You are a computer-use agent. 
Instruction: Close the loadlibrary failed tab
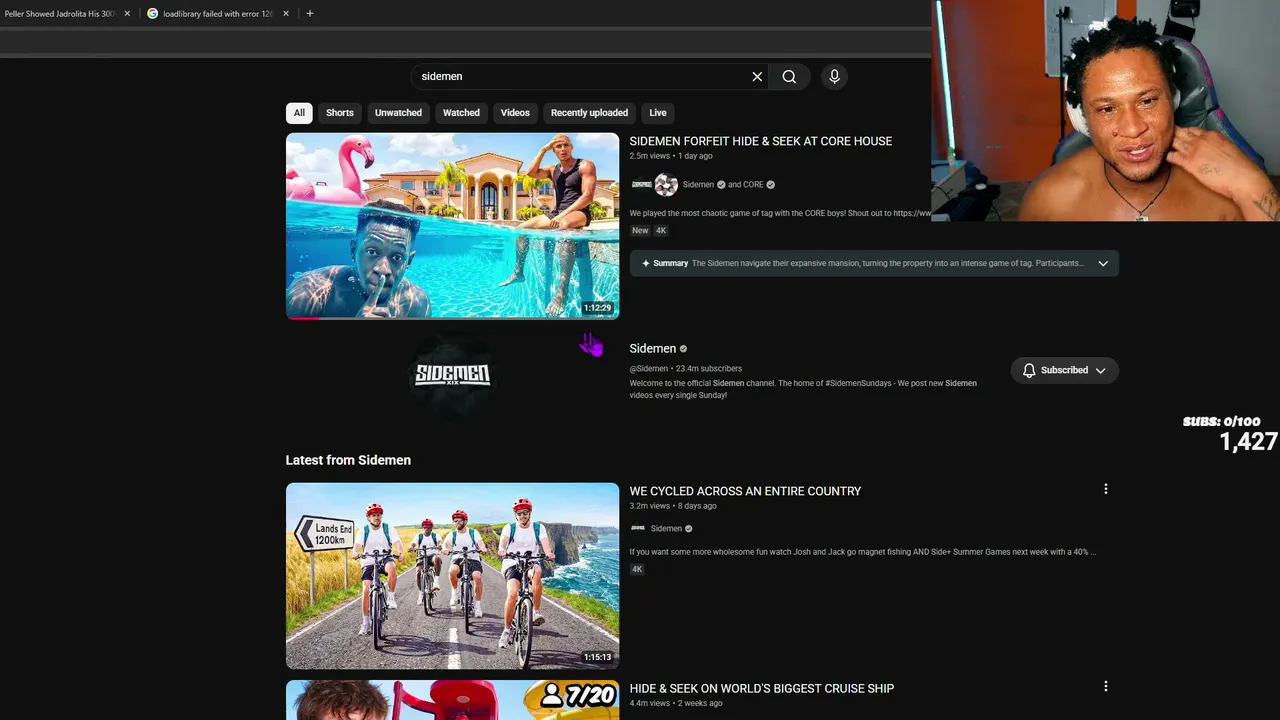pyautogui.click(x=286, y=14)
